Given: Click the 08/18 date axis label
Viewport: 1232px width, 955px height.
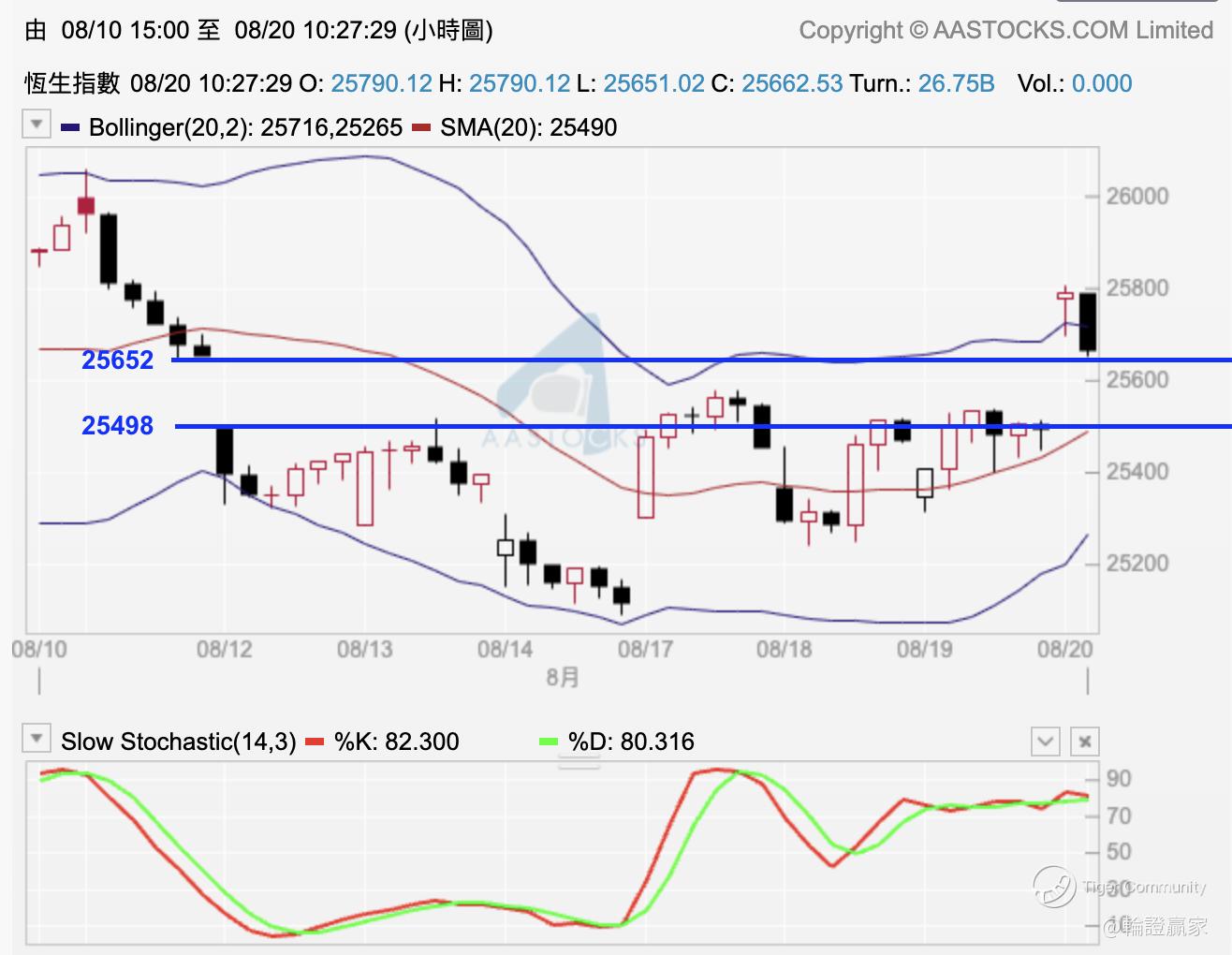Looking at the screenshot, I should (x=785, y=649).
